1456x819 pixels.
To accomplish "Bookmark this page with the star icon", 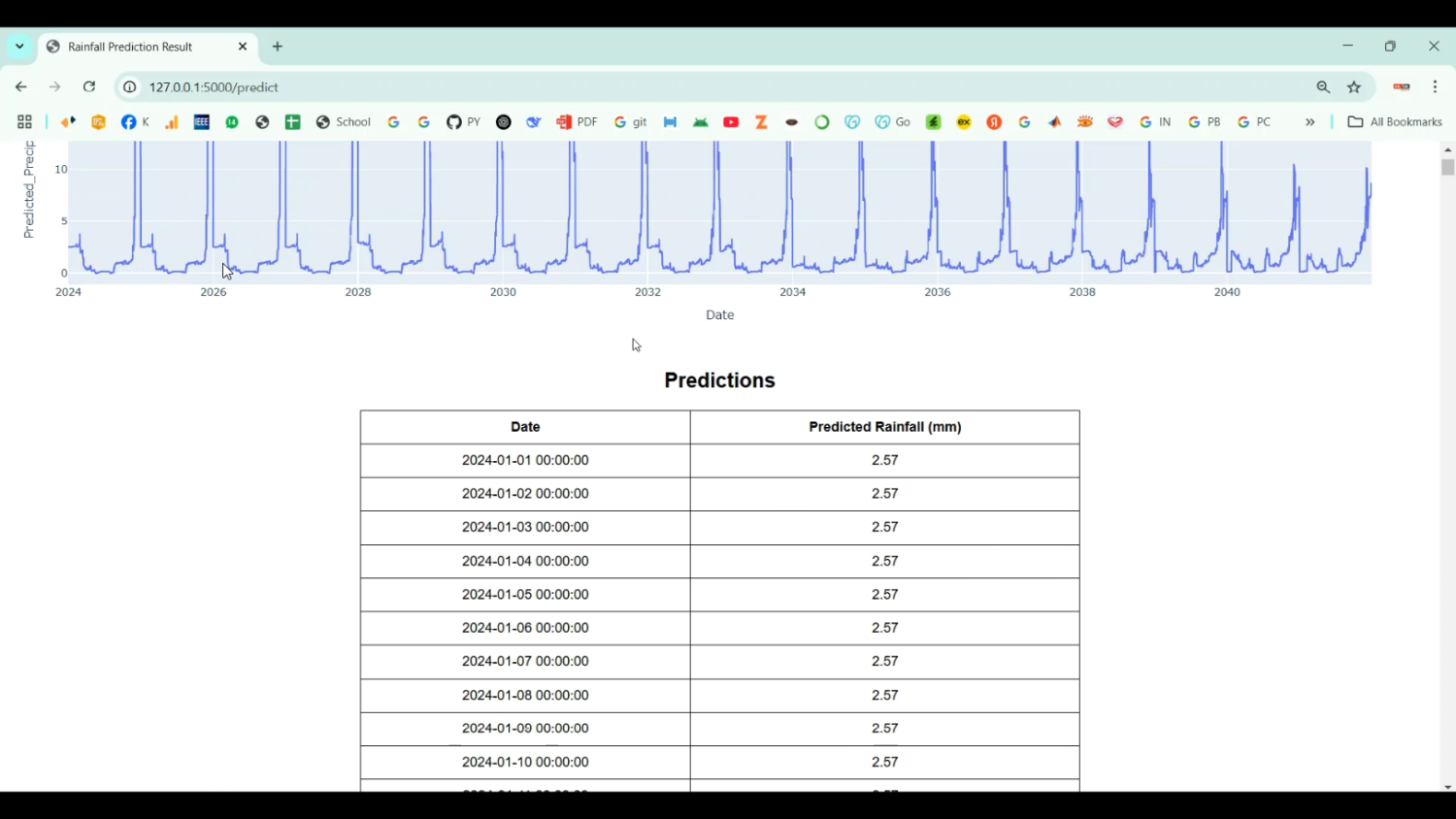I will tap(1354, 87).
